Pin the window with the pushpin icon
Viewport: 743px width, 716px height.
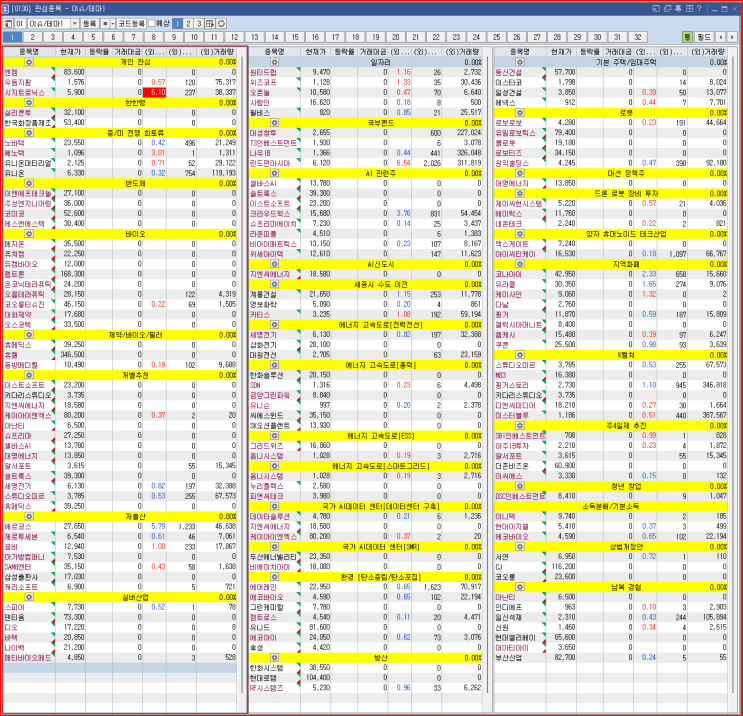[678, 9]
